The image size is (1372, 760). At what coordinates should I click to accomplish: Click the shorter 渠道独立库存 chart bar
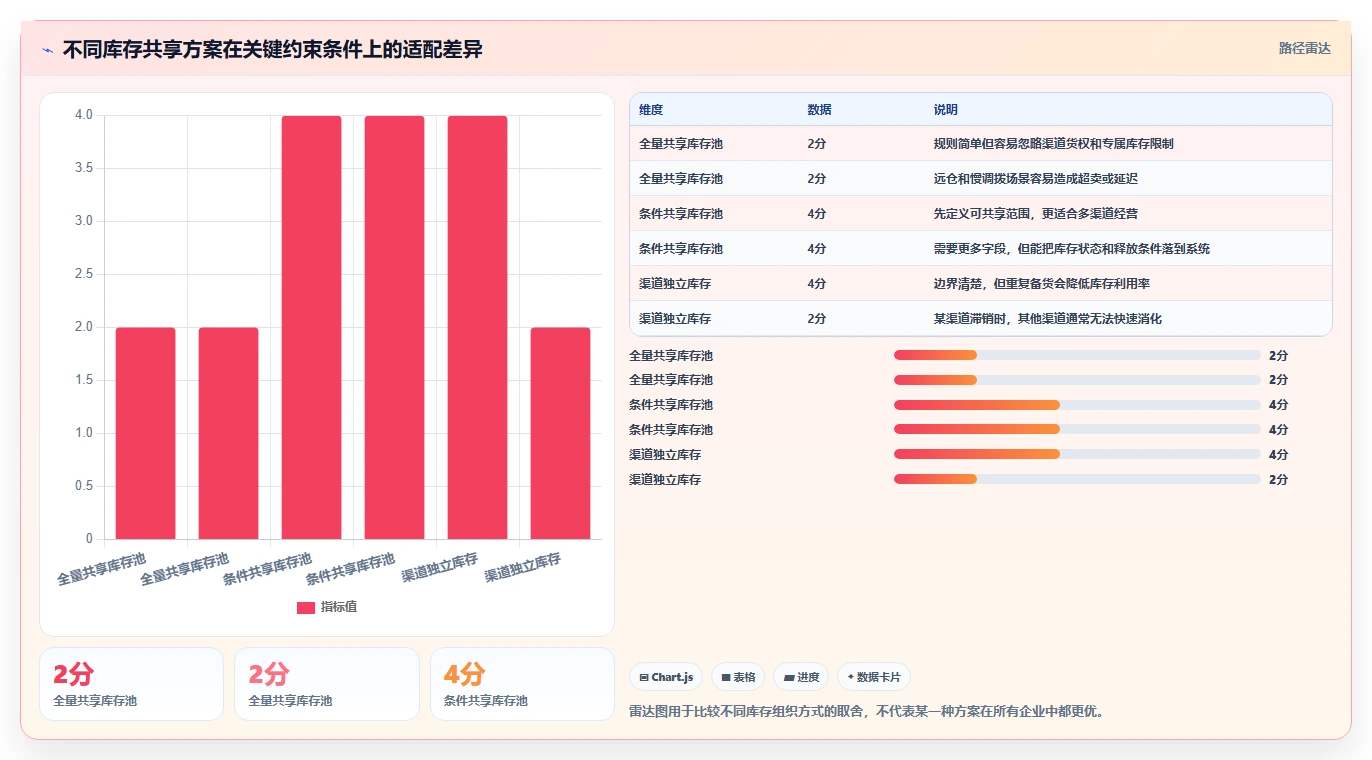click(560, 433)
